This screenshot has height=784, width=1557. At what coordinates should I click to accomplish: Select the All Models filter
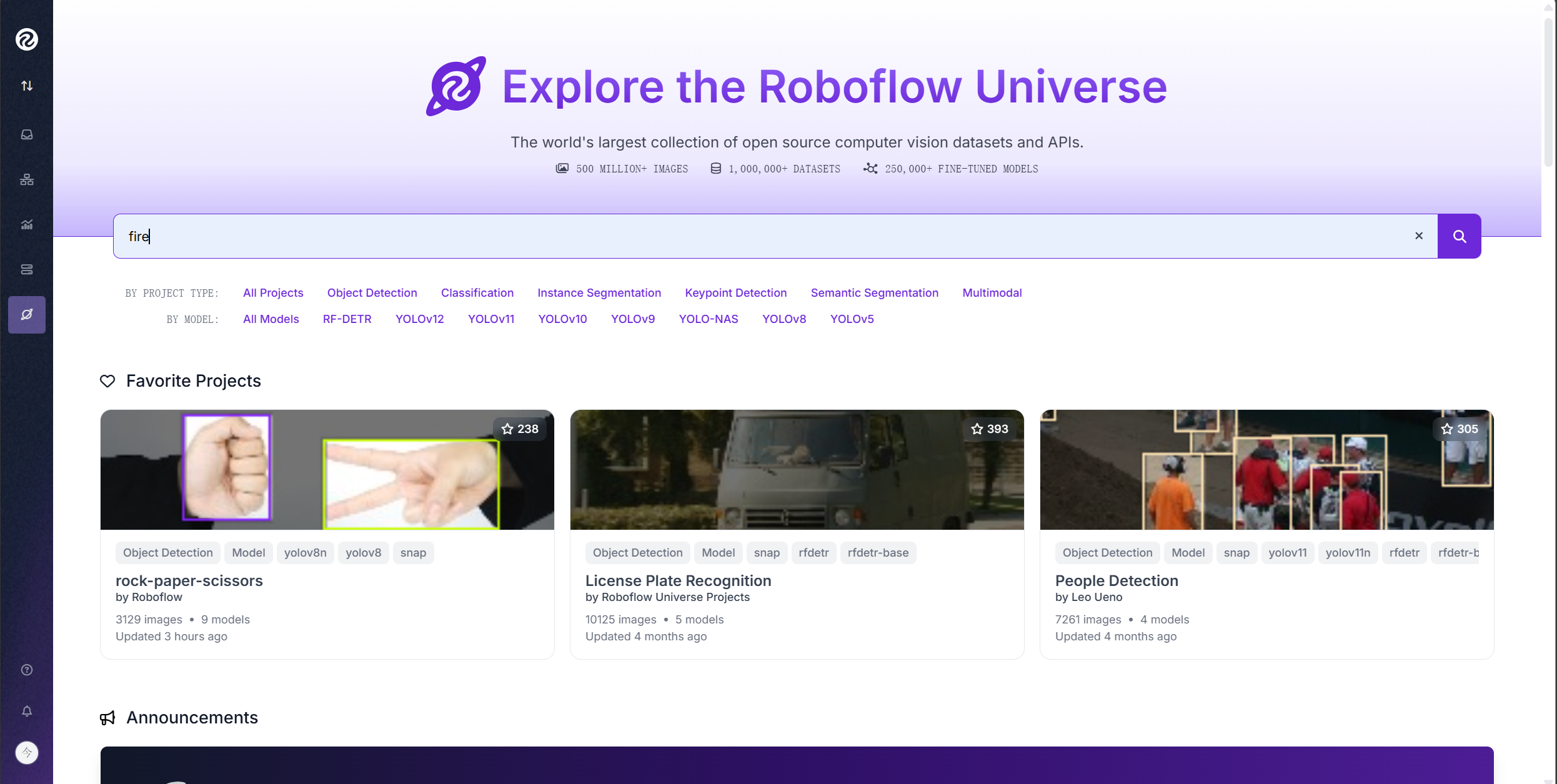click(271, 319)
